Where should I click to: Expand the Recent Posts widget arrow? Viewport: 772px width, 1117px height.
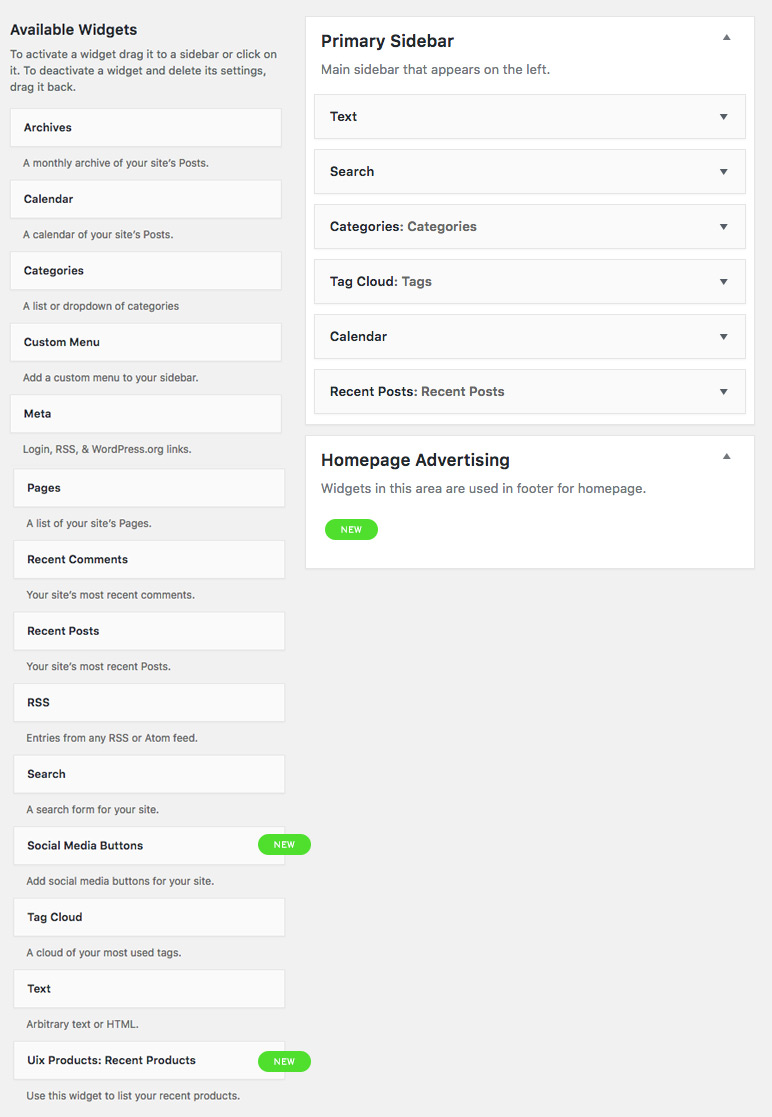(x=723, y=392)
